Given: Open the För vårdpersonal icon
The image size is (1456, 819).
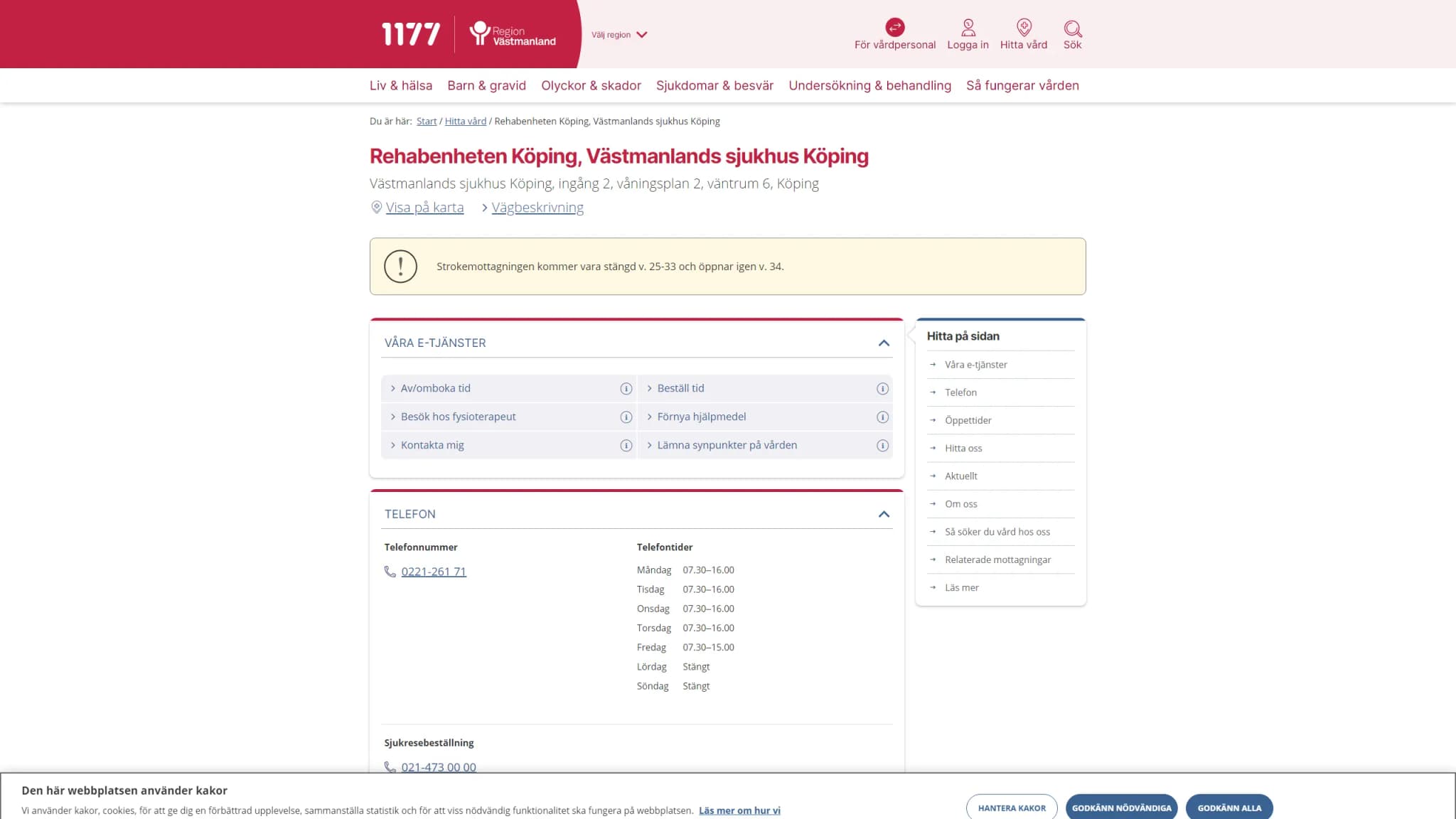Looking at the screenshot, I should coord(894,27).
